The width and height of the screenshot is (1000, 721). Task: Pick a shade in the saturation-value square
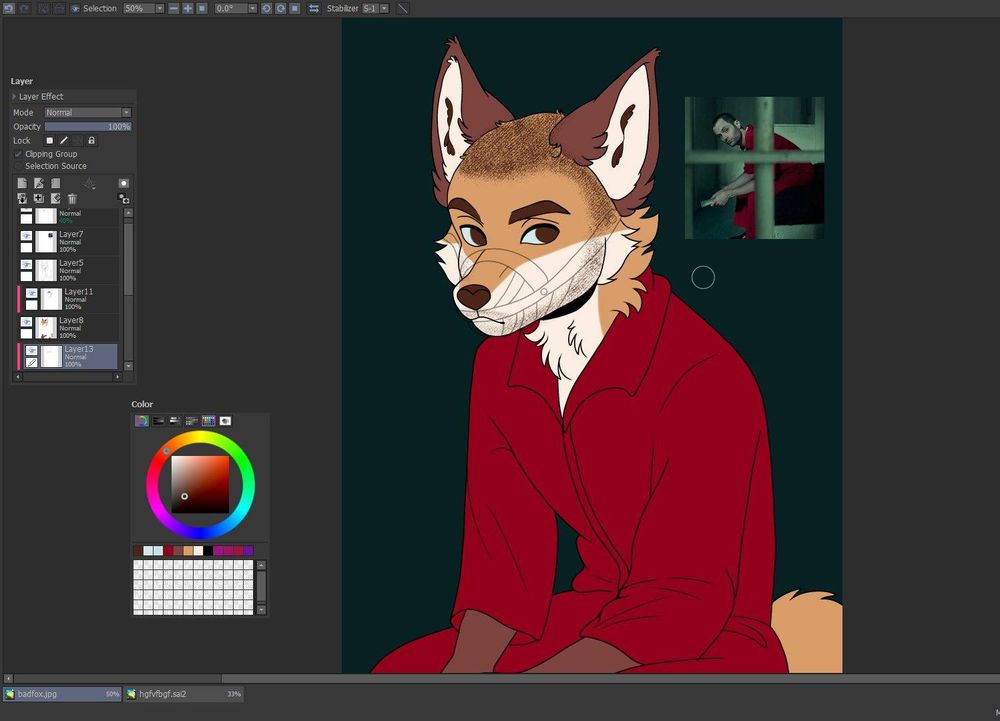200,484
